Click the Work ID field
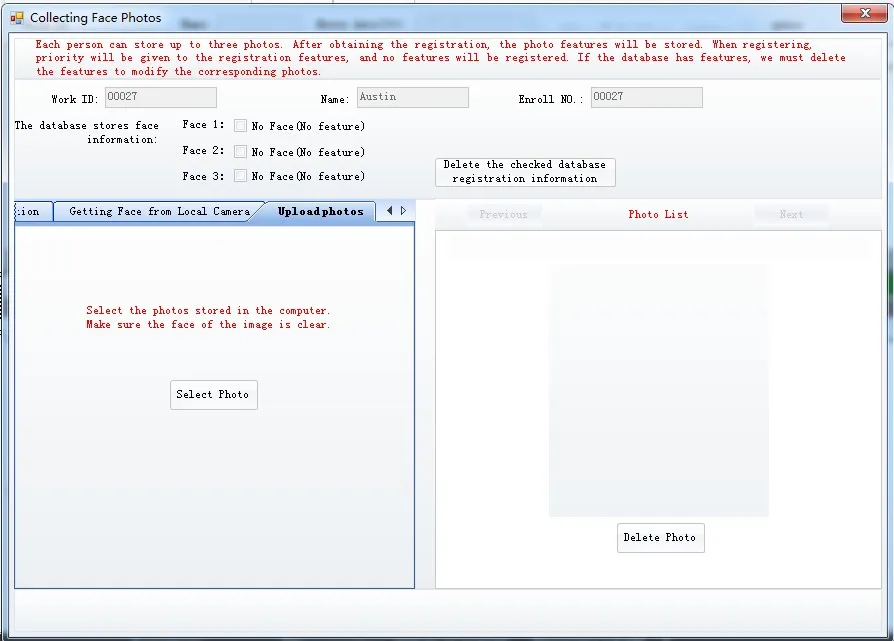This screenshot has height=641, width=894. tap(160, 97)
